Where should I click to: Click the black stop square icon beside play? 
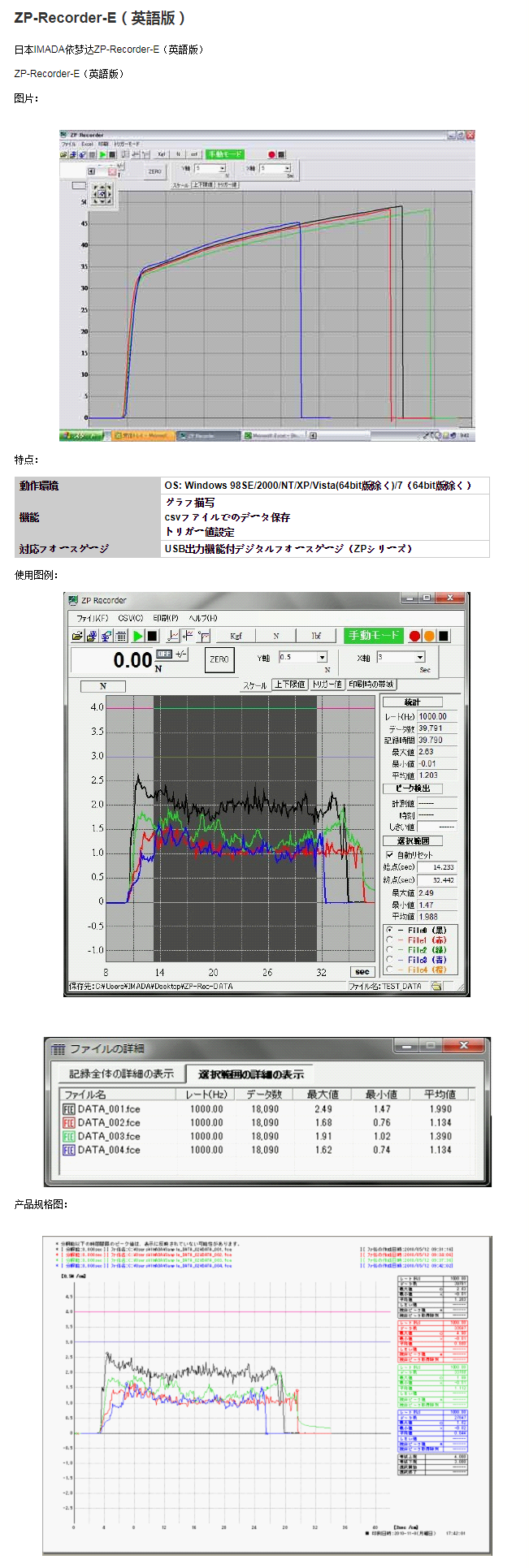[x=152, y=636]
